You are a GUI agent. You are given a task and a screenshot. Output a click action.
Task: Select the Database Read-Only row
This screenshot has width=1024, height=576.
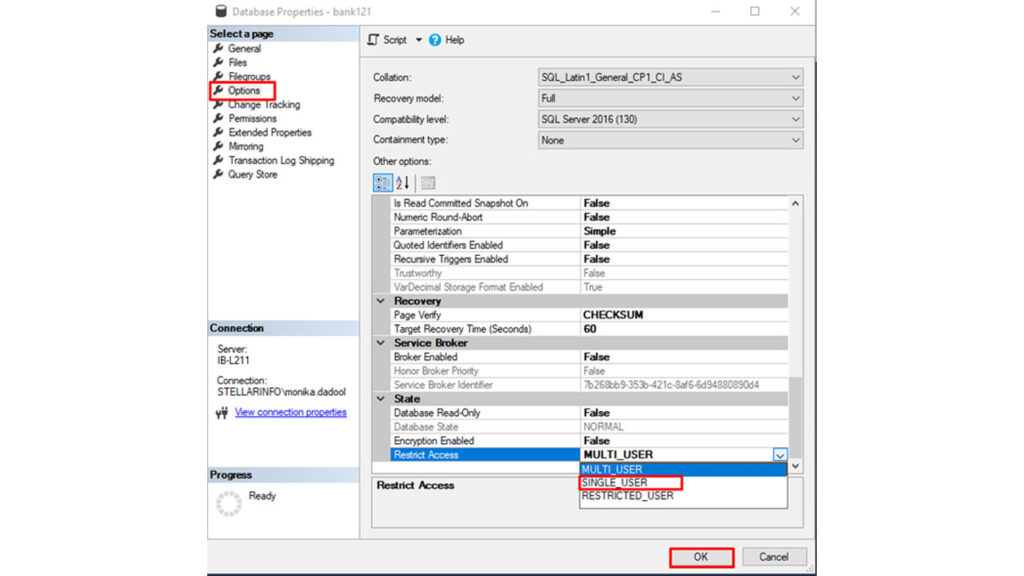coord(590,413)
